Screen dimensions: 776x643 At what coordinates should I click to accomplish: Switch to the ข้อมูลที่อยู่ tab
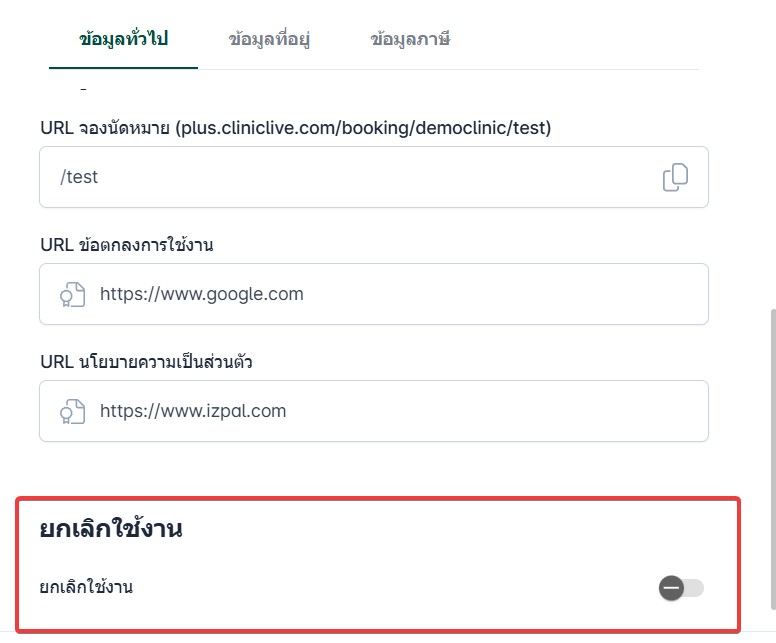coord(269,40)
